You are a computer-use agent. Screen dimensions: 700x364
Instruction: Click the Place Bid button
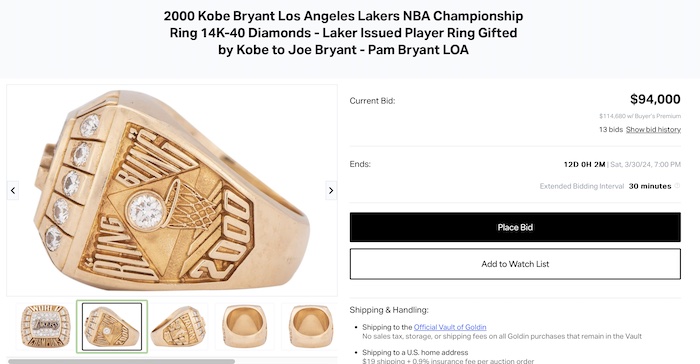(515, 227)
